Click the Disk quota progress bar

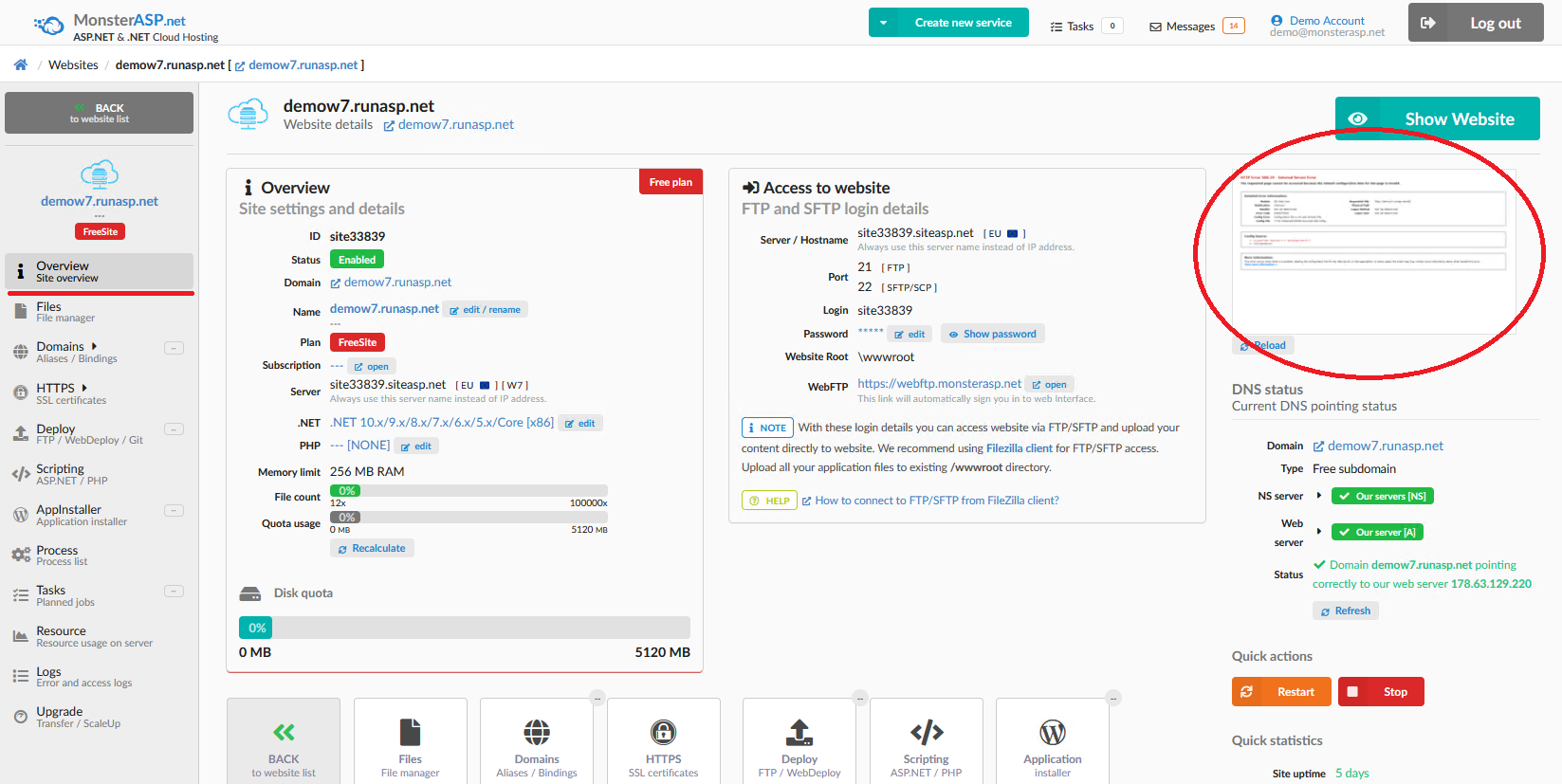point(465,628)
